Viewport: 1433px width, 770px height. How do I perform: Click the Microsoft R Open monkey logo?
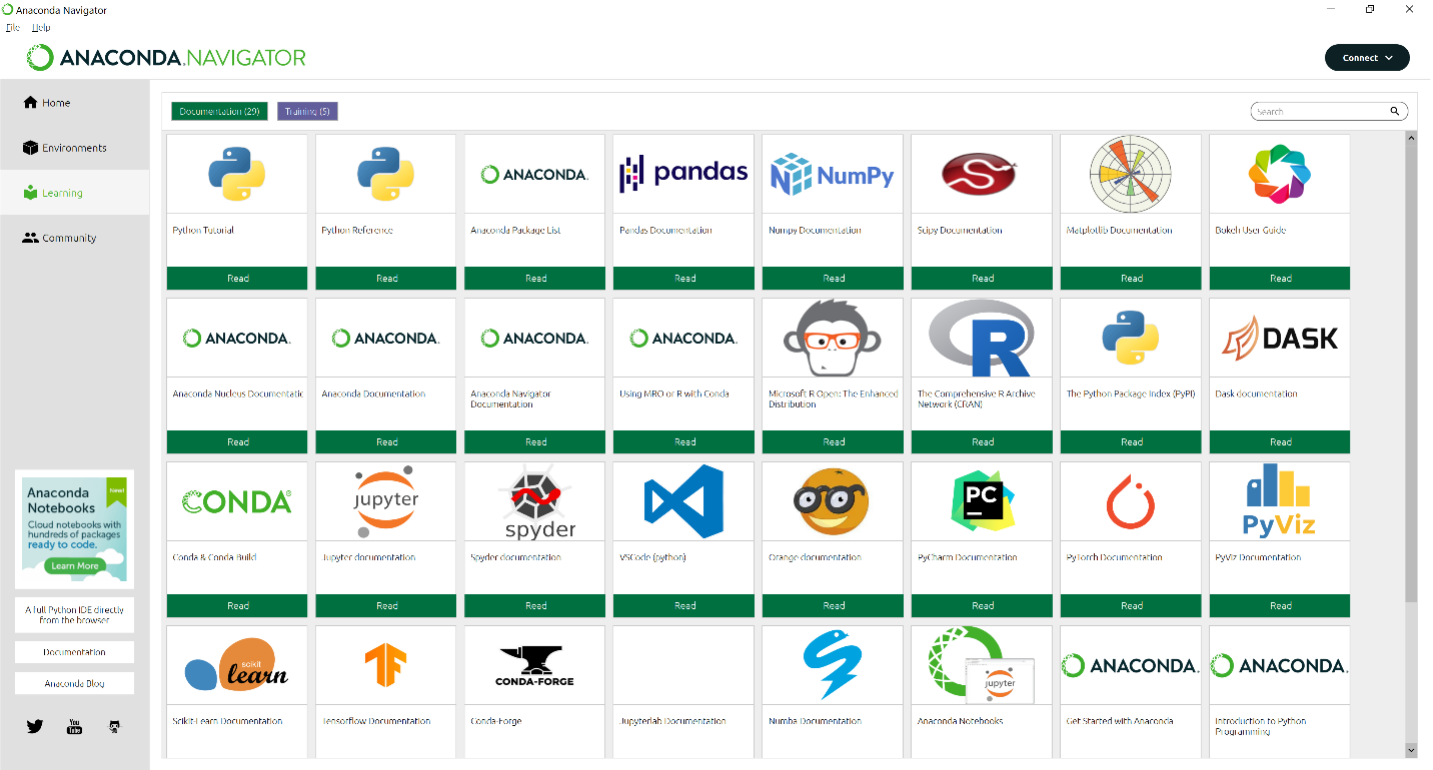coord(833,338)
